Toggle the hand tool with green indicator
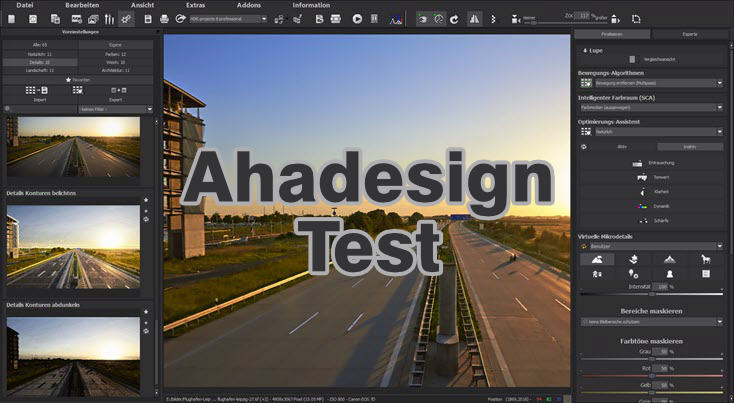734x403 pixels. pyautogui.click(x=422, y=19)
